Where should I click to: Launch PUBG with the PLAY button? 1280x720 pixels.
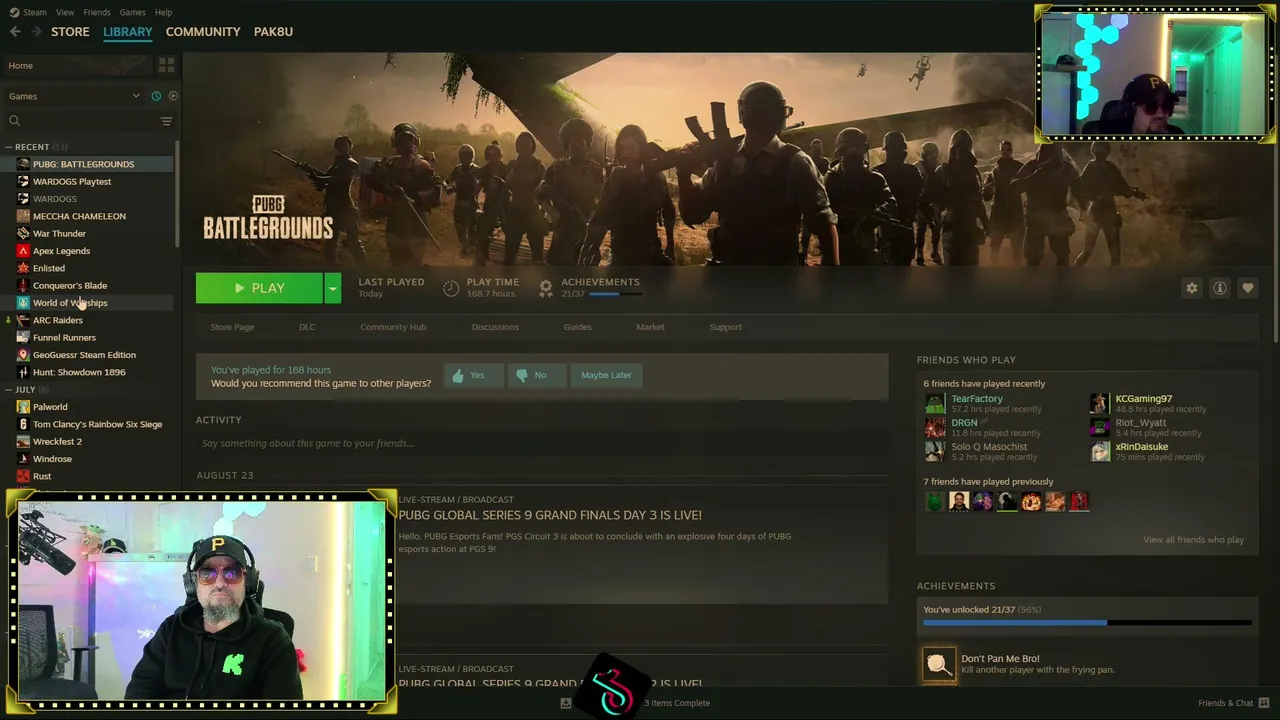(x=259, y=288)
